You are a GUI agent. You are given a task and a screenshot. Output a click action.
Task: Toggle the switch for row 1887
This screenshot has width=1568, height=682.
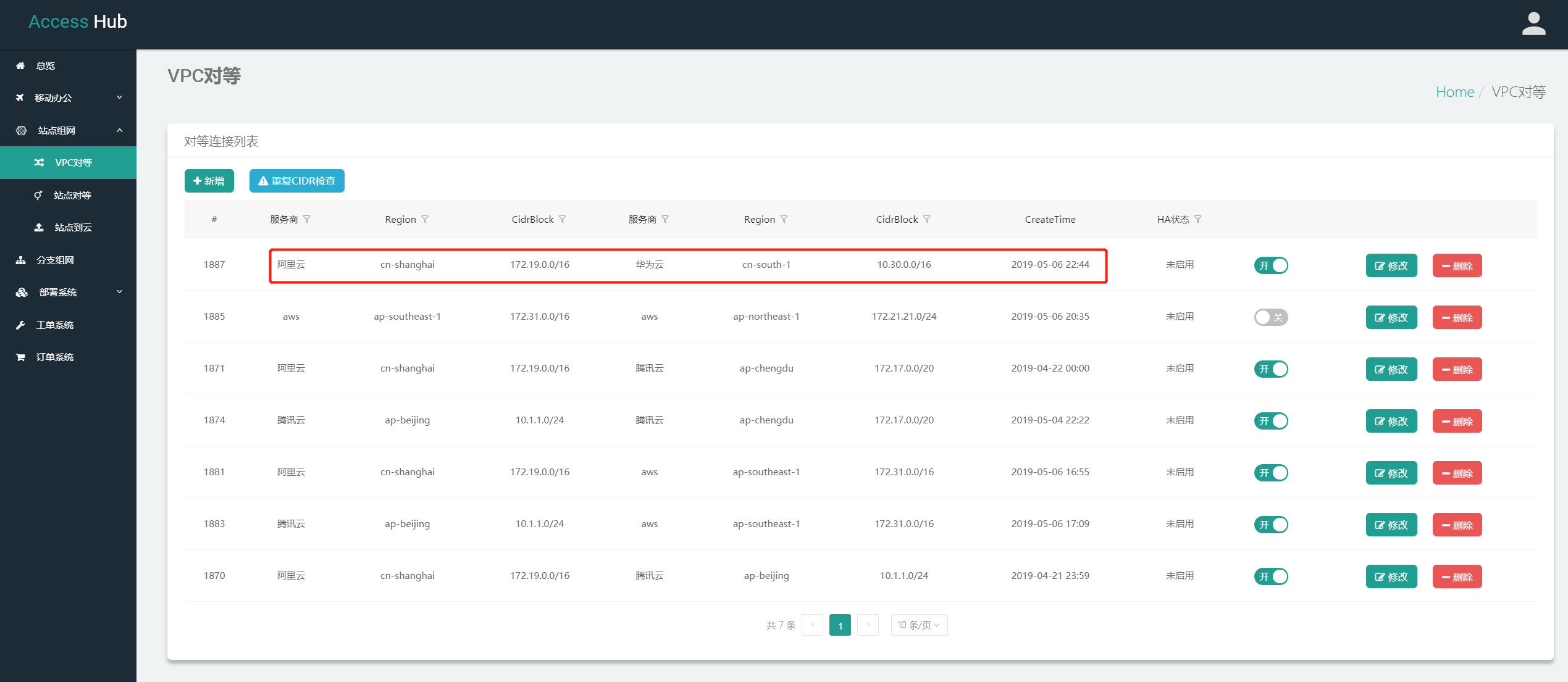point(1270,265)
